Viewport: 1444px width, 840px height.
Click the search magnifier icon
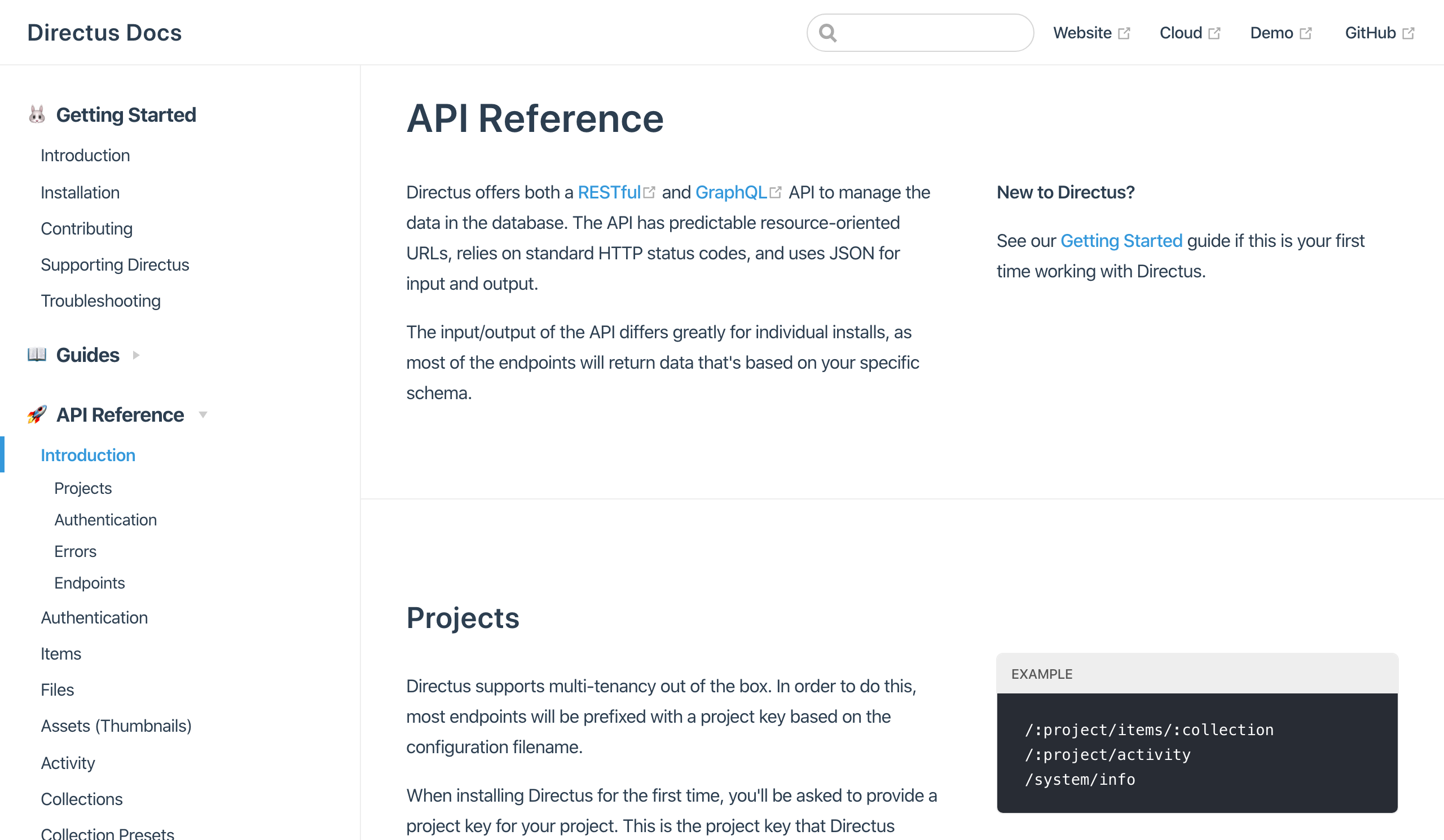pyautogui.click(x=827, y=33)
